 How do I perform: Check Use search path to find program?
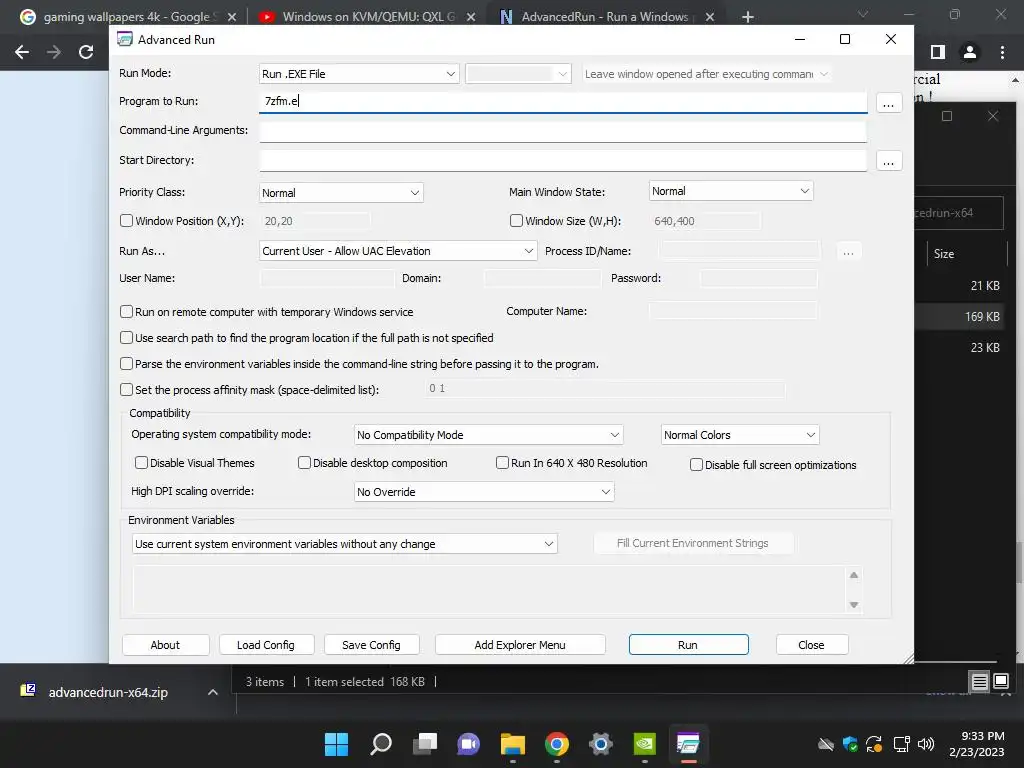[127, 338]
